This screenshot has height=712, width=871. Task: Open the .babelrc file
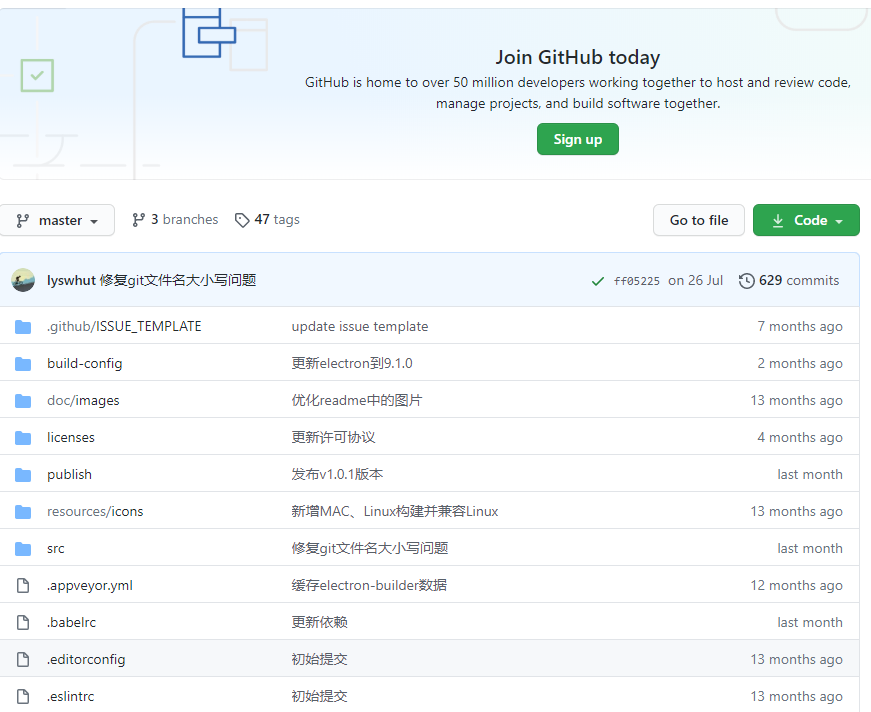[x=71, y=622]
